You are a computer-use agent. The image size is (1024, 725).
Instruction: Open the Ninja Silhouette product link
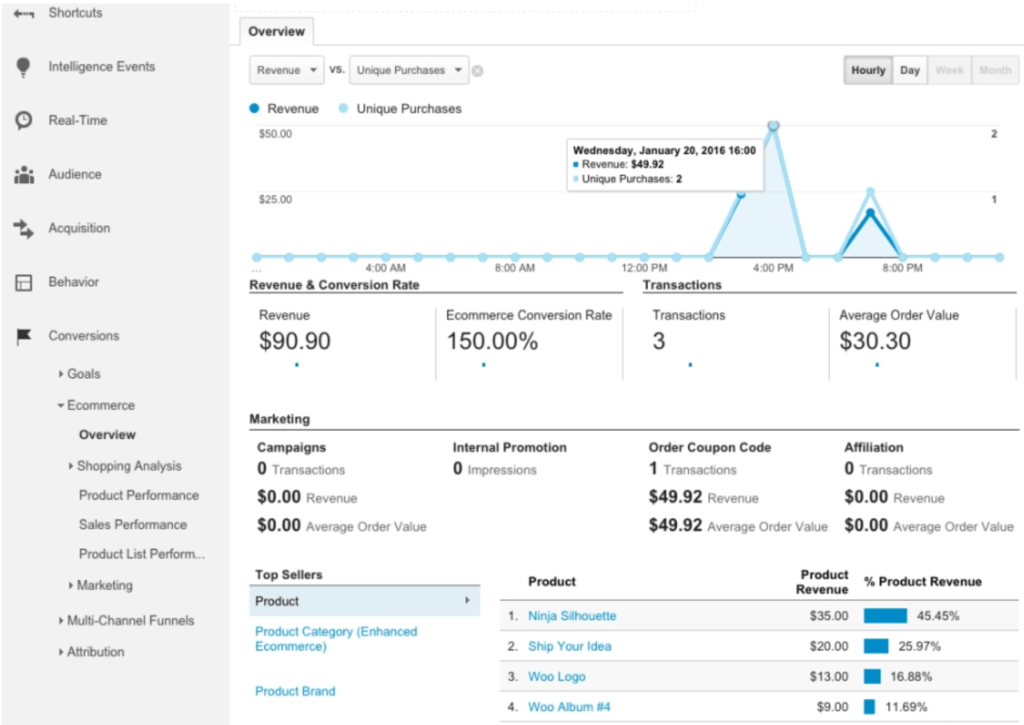pyautogui.click(x=572, y=616)
